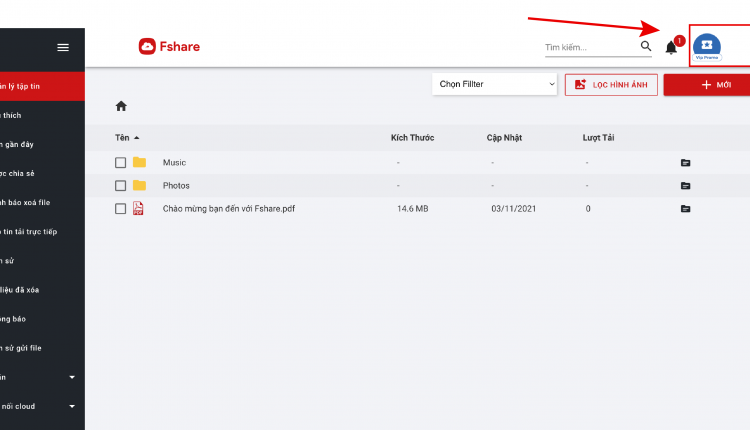This screenshot has width=750, height=430.
Task: Sort by Lượt Tải column header
Action: click(598, 138)
